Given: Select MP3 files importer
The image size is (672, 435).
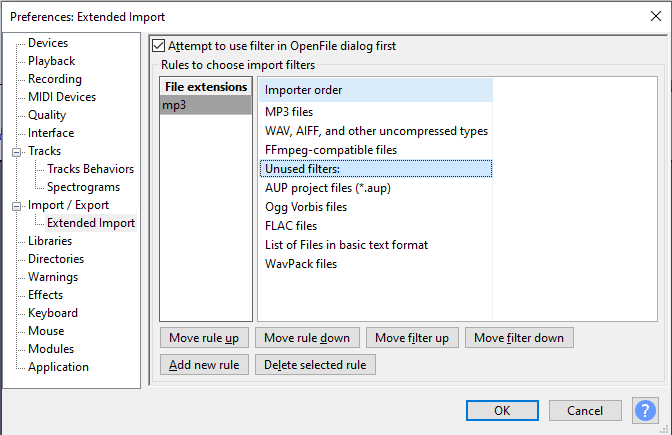Looking at the screenshot, I should coord(376,112).
